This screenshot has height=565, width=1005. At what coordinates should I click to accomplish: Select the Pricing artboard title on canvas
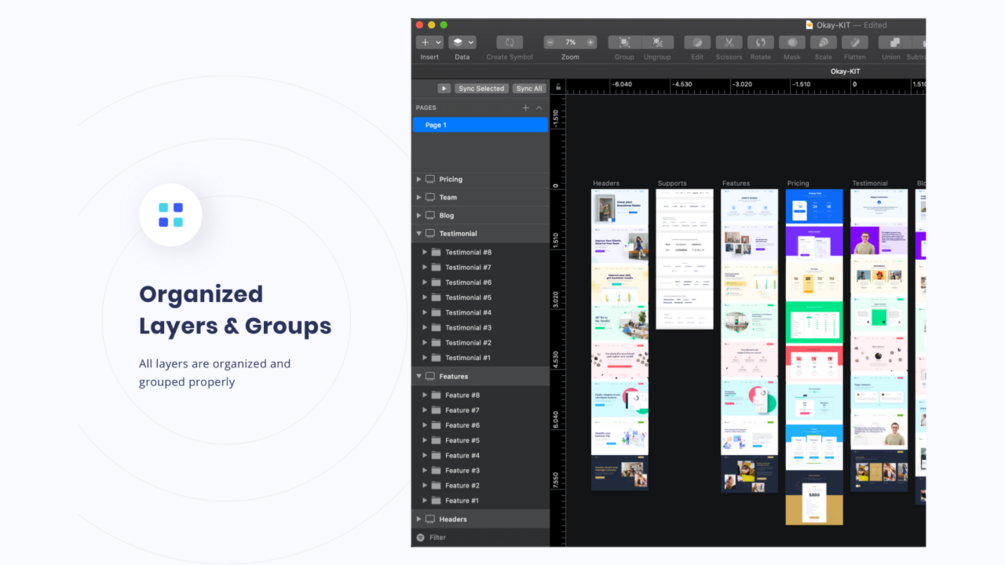(x=798, y=183)
